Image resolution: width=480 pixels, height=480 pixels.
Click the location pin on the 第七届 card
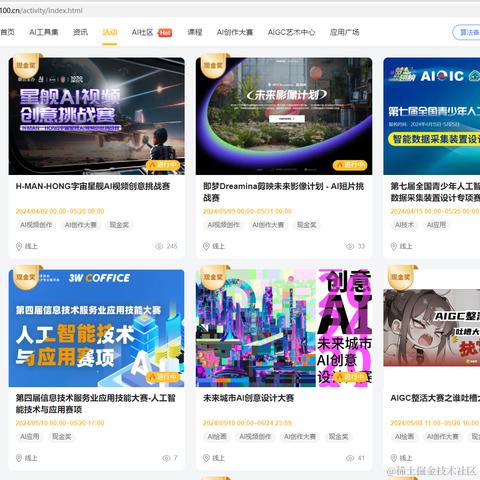pos(394,246)
